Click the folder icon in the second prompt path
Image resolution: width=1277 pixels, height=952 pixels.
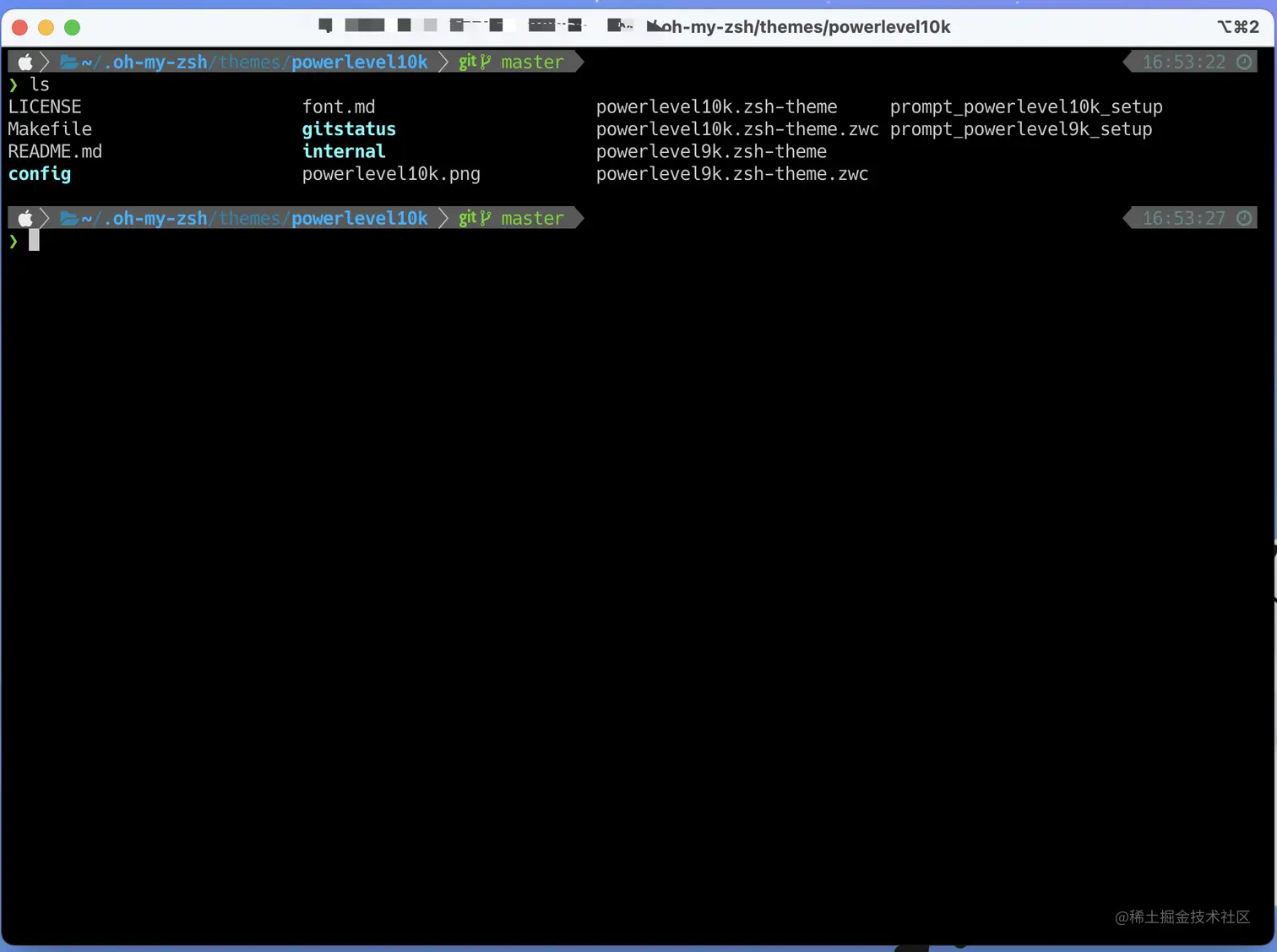[x=69, y=218]
